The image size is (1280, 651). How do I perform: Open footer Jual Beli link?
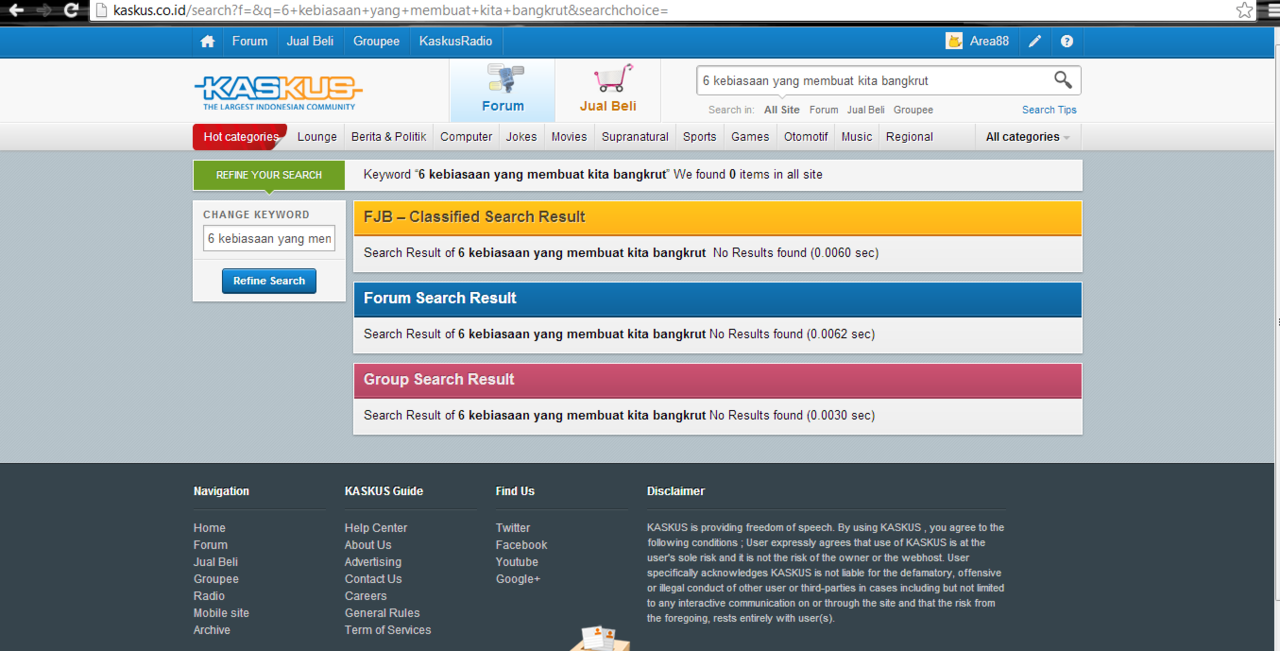click(x=216, y=562)
